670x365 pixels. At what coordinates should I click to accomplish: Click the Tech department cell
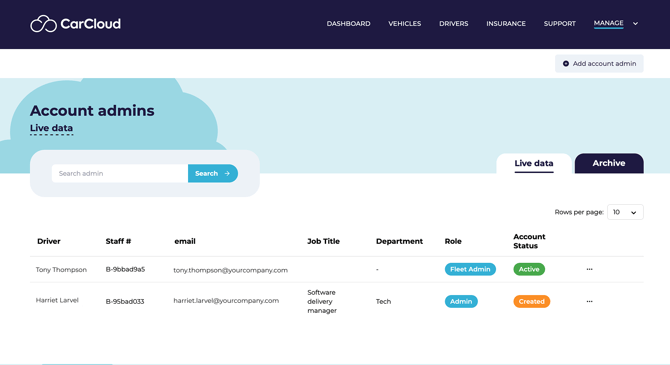[383, 301]
